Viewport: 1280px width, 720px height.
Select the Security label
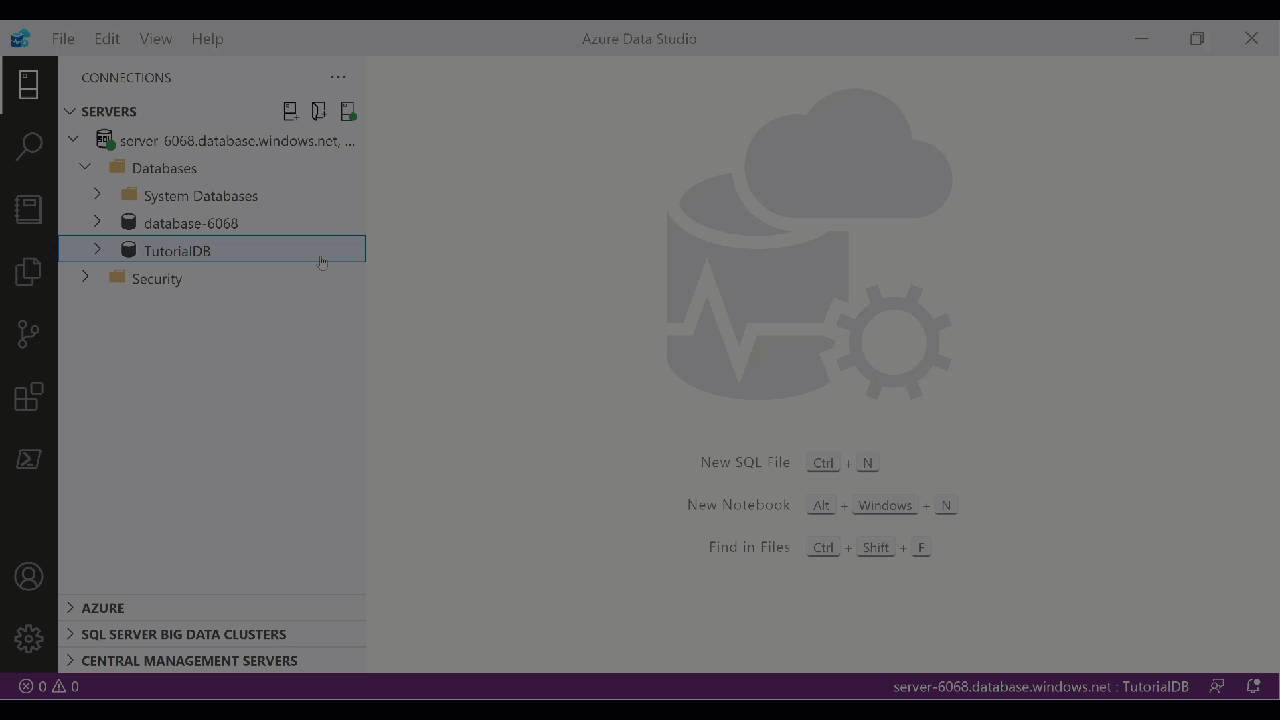tap(157, 279)
